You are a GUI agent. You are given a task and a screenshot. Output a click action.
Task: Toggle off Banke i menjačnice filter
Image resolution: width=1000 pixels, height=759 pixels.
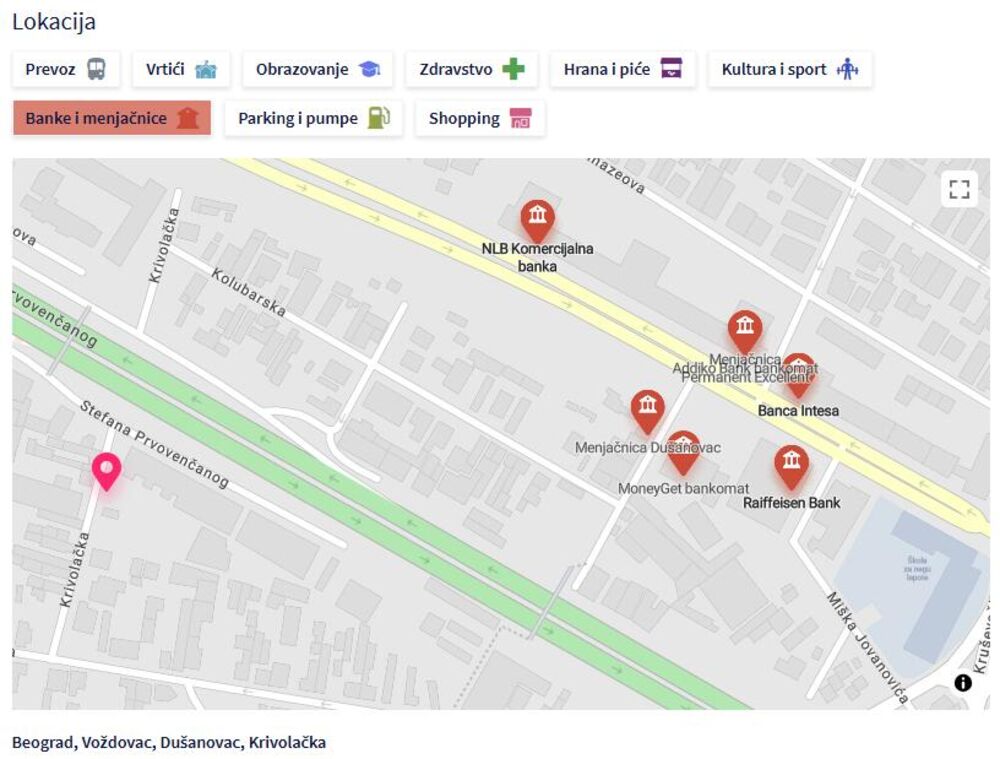111,118
